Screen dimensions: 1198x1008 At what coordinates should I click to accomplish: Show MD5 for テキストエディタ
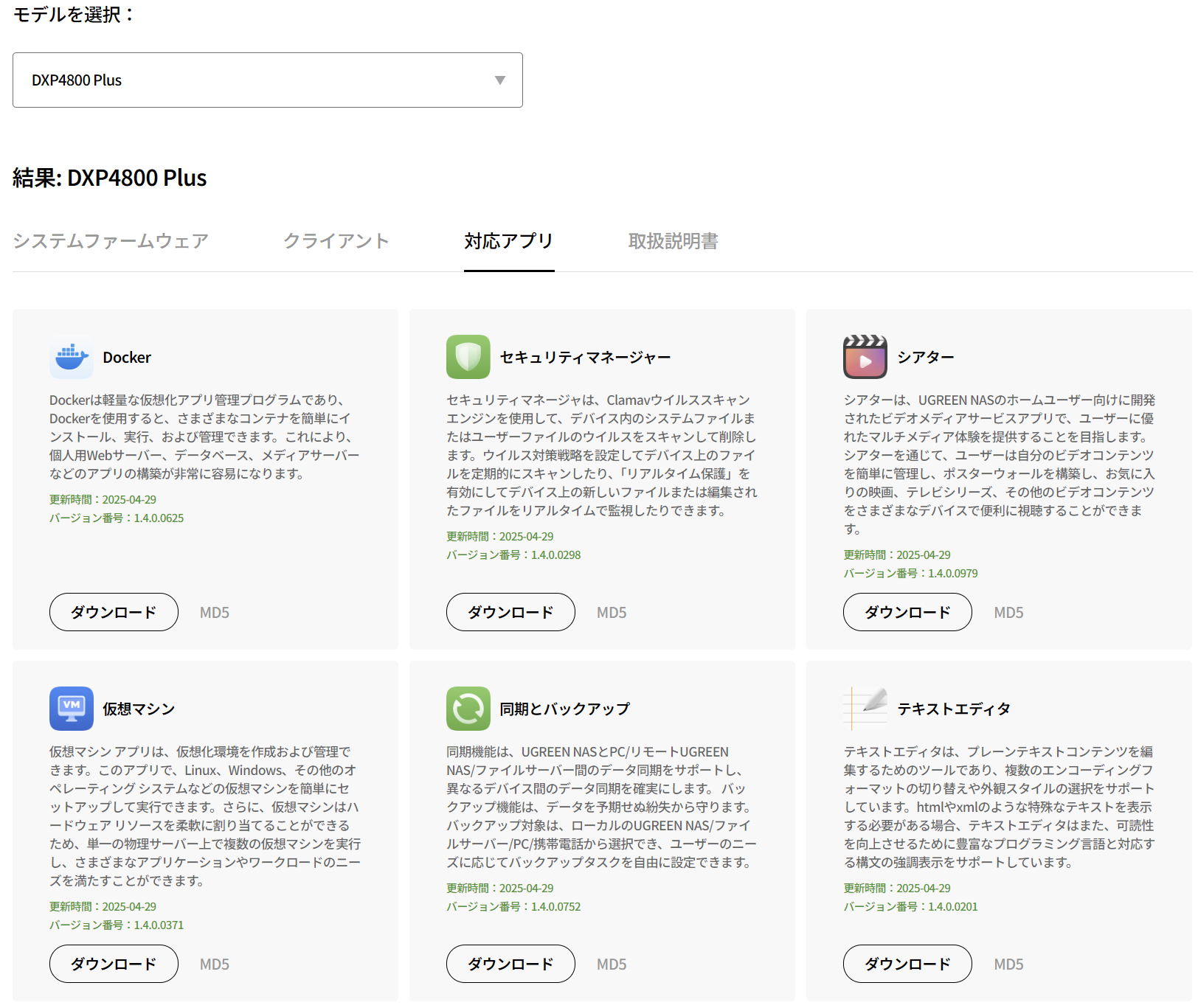(x=1008, y=964)
